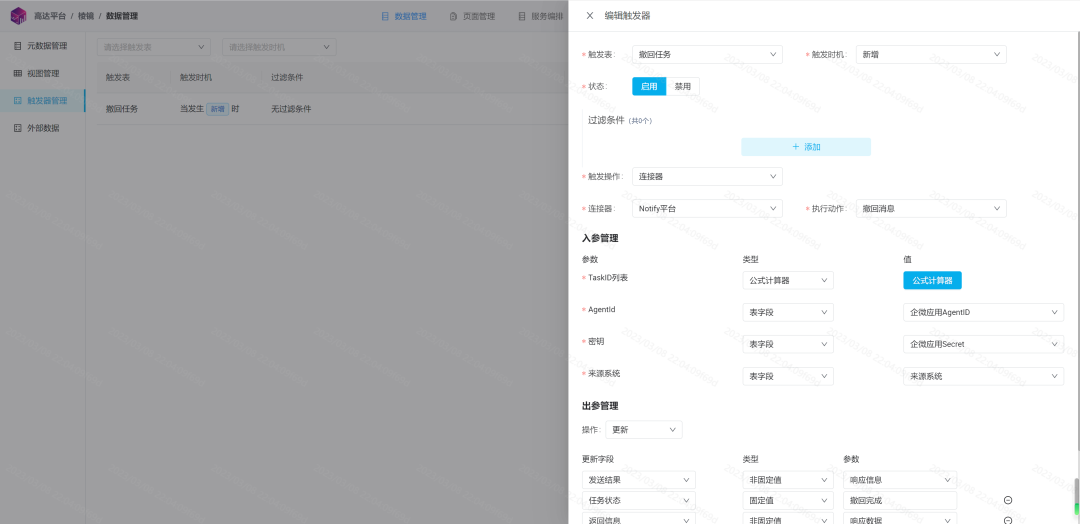Switch to the 服务编排 tab

tap(541, 17)
